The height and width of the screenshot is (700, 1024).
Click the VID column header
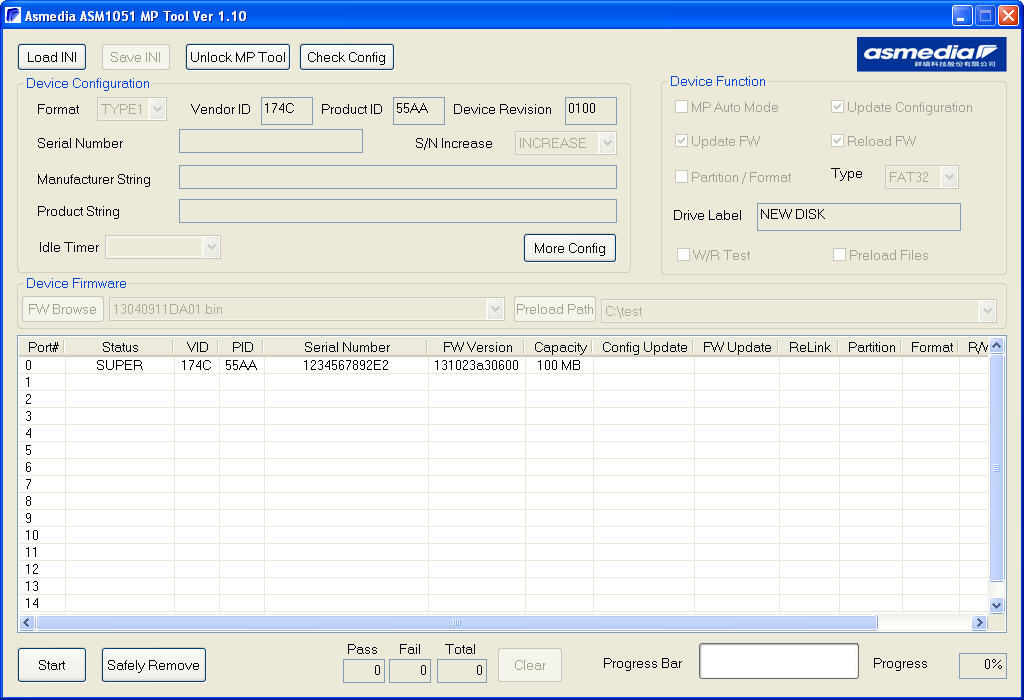[197, 347]
